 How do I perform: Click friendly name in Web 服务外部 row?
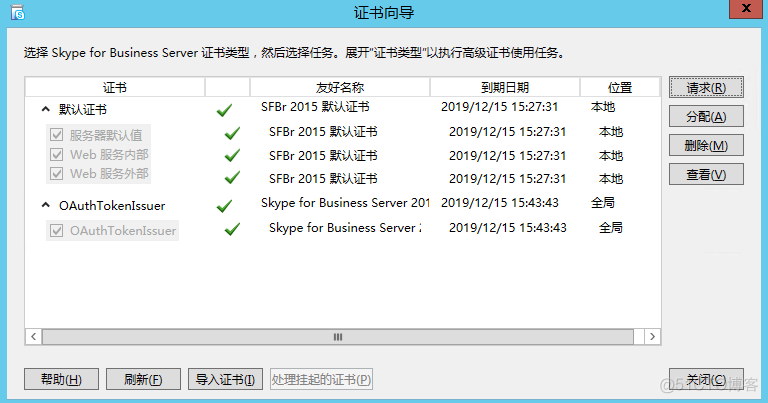323,179
